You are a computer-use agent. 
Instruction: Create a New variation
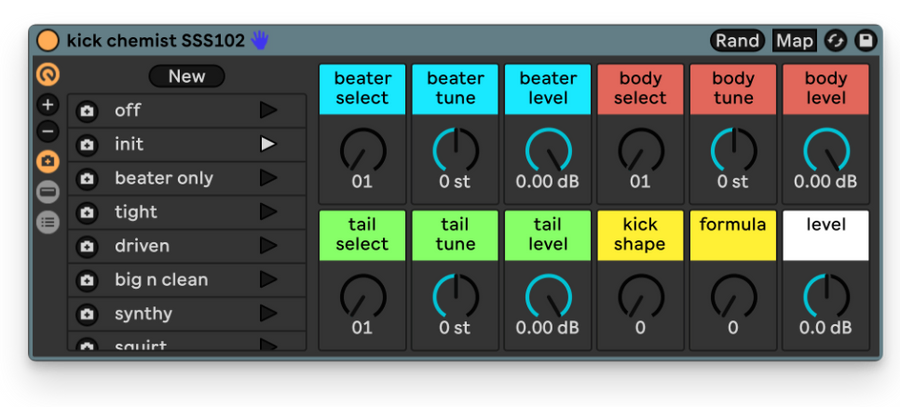point(187,76)
